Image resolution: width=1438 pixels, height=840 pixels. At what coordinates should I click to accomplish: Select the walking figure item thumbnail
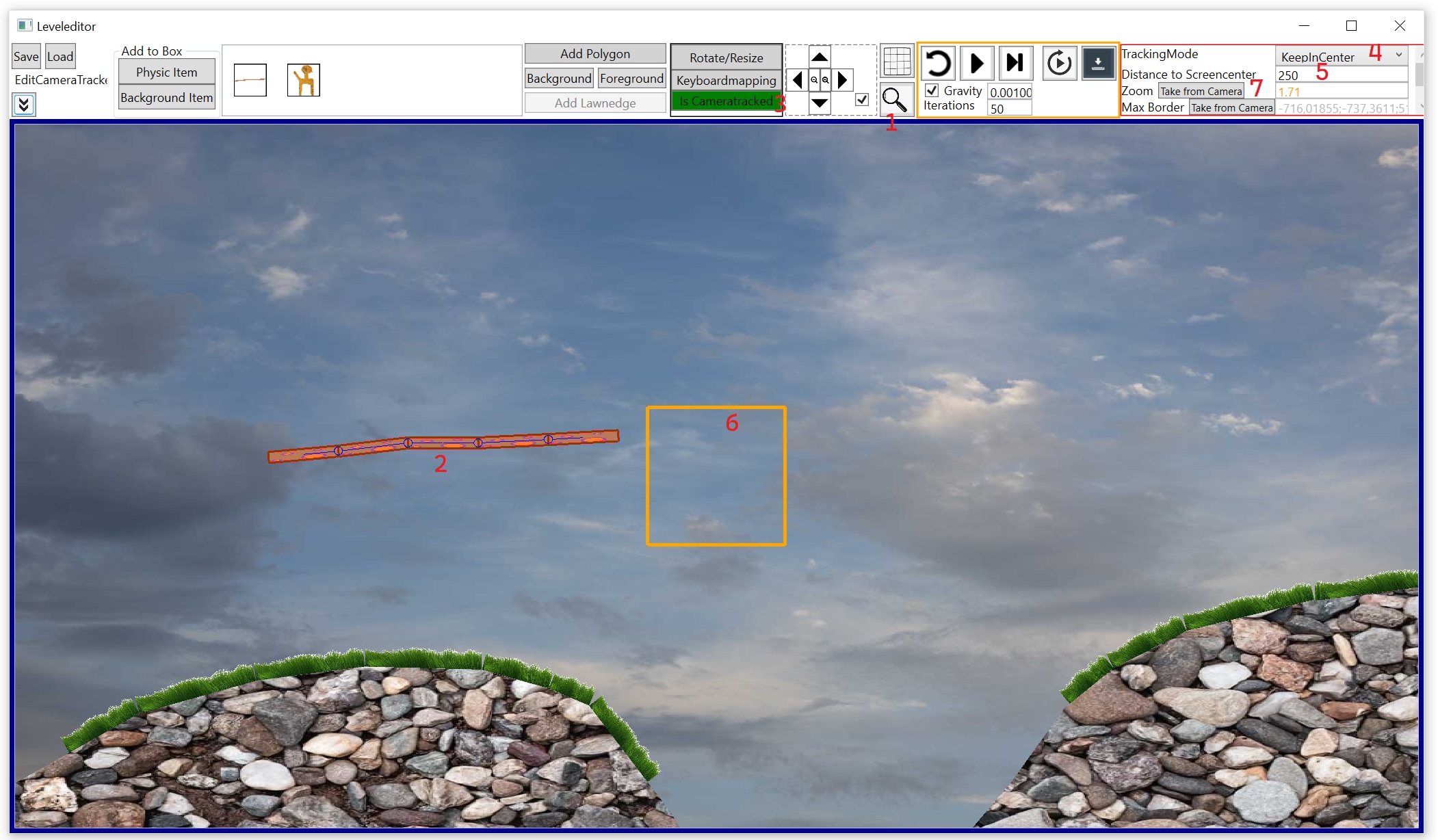(304, 80)
